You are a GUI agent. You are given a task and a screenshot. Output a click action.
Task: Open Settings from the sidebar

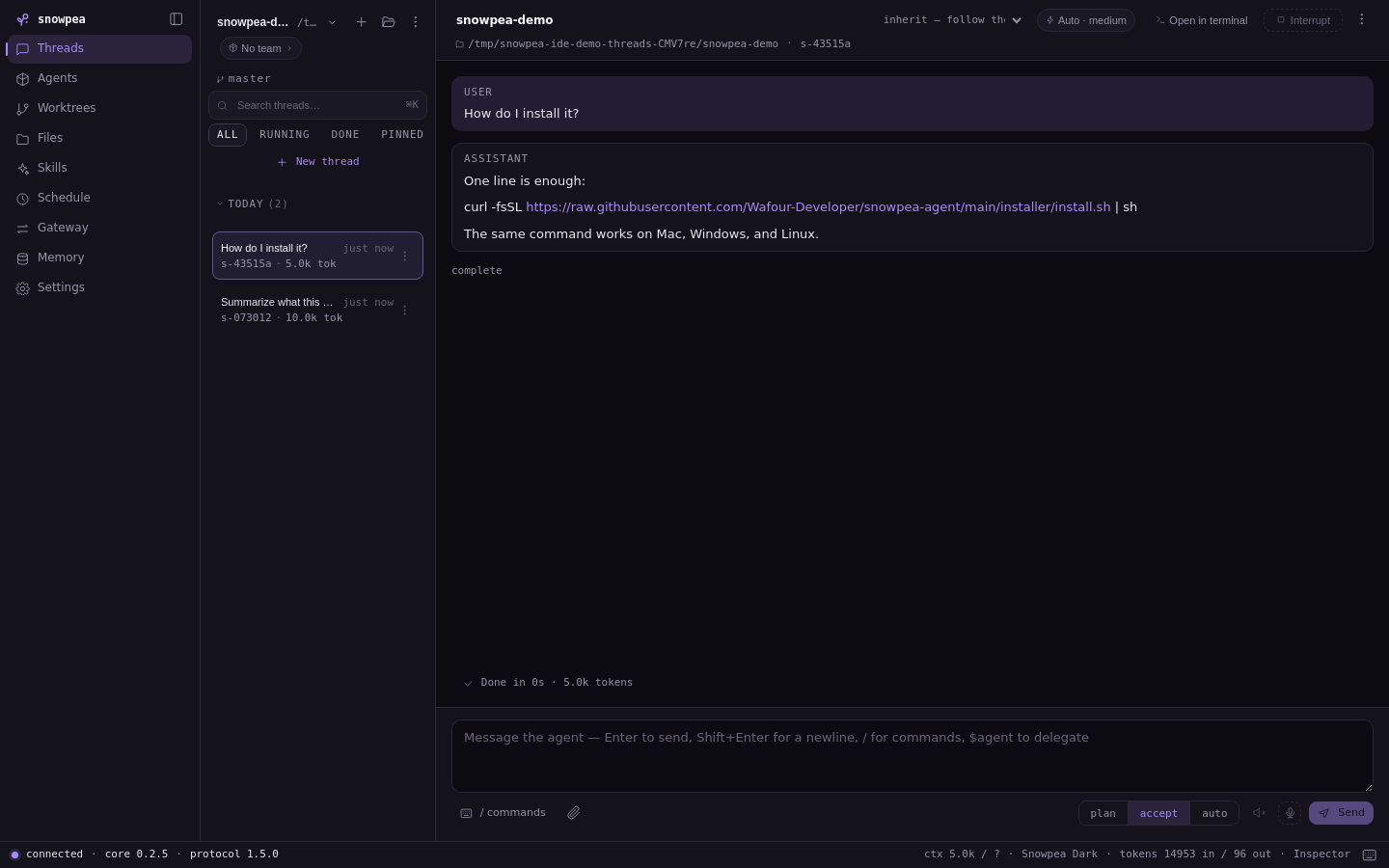(x=99, y=287)
